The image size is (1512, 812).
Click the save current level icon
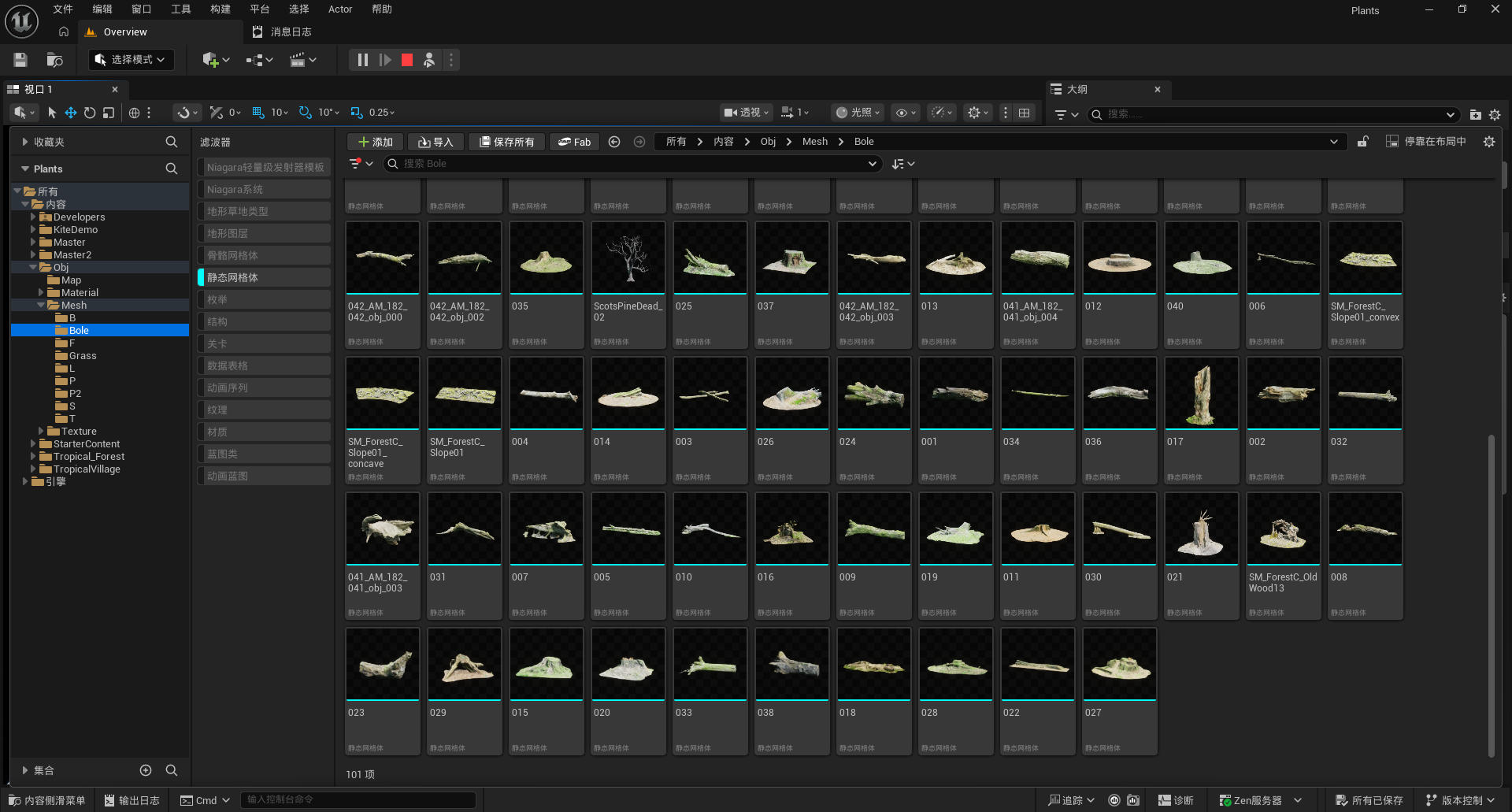[20, 60]
